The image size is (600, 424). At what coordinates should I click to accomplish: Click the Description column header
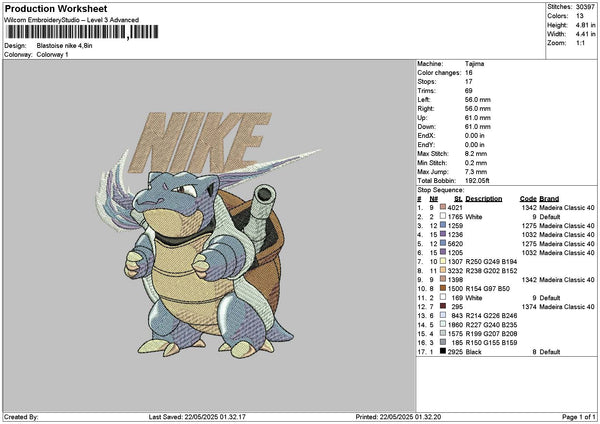[x=484, y=199]
